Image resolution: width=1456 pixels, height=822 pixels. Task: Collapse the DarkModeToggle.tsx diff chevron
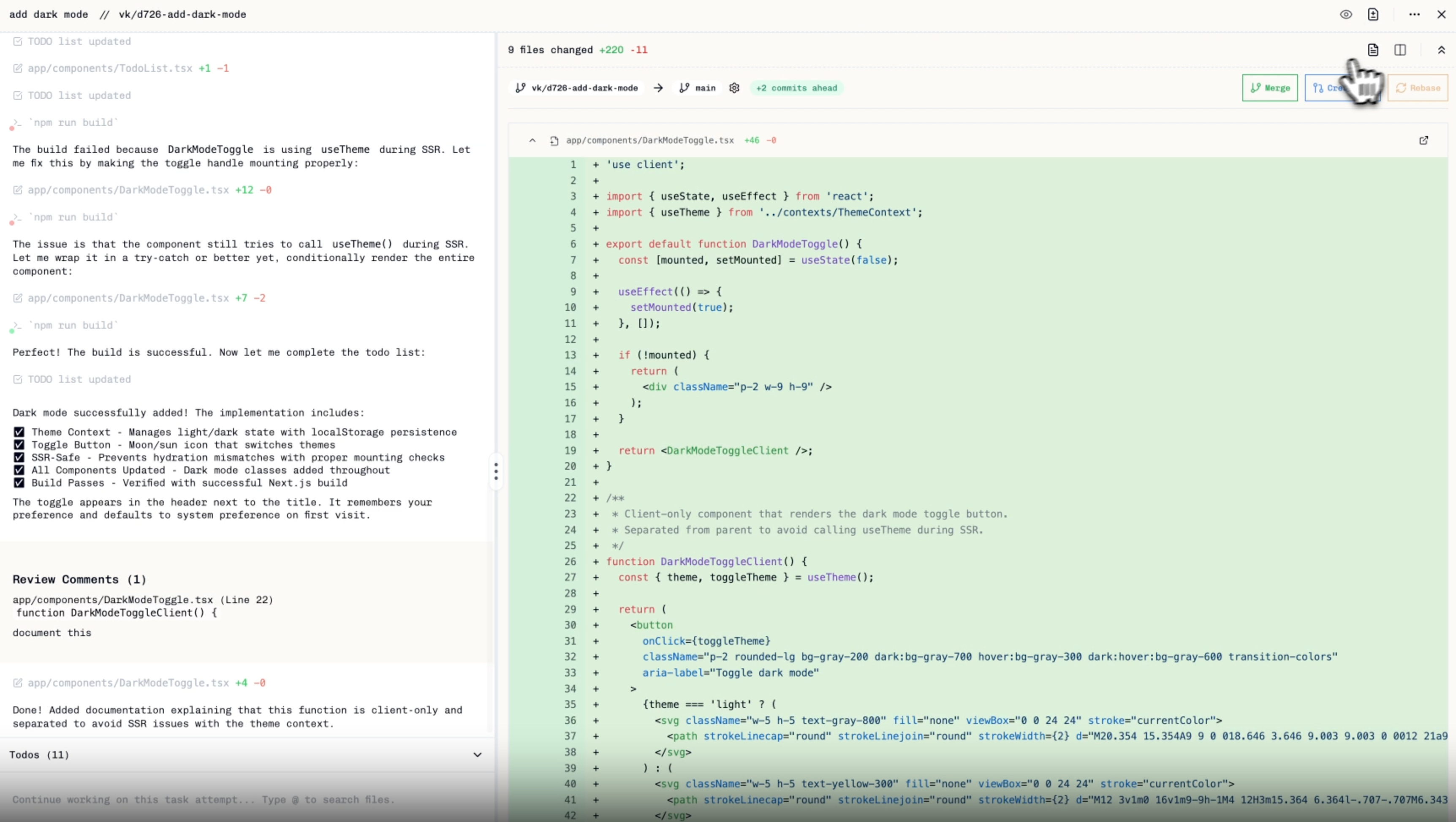(532, 140)
